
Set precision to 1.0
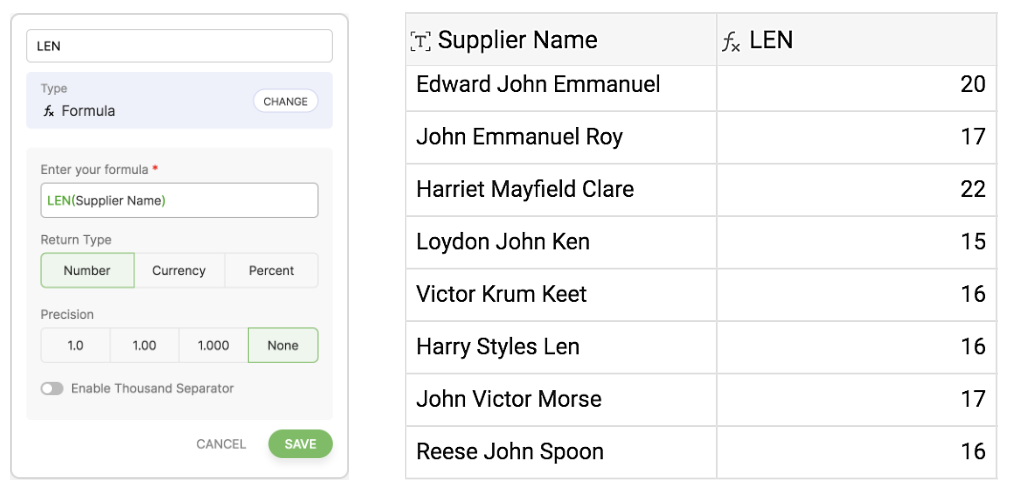pos(75,345)
